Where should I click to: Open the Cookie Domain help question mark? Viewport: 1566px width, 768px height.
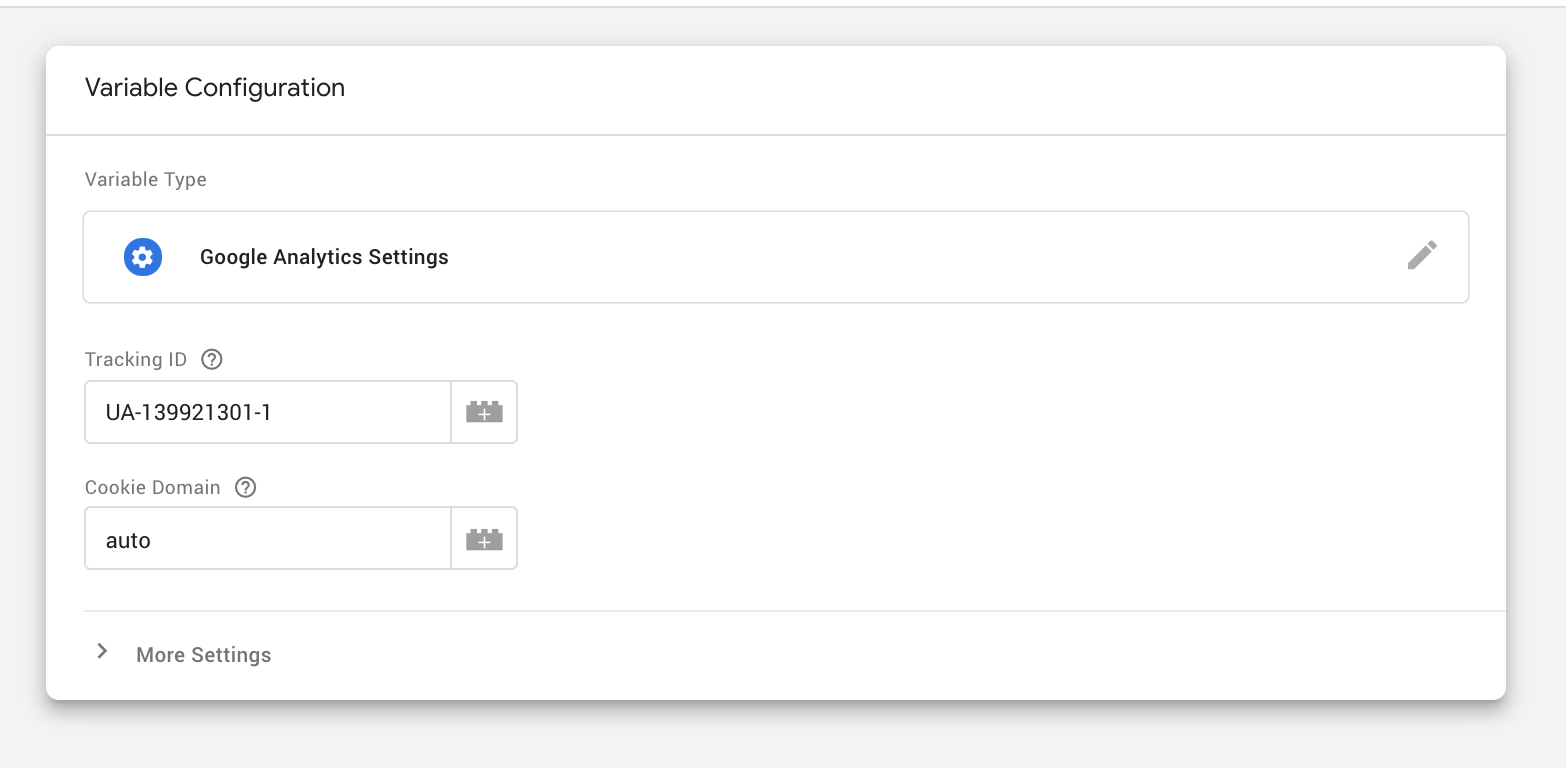click(x=245, y=487)
